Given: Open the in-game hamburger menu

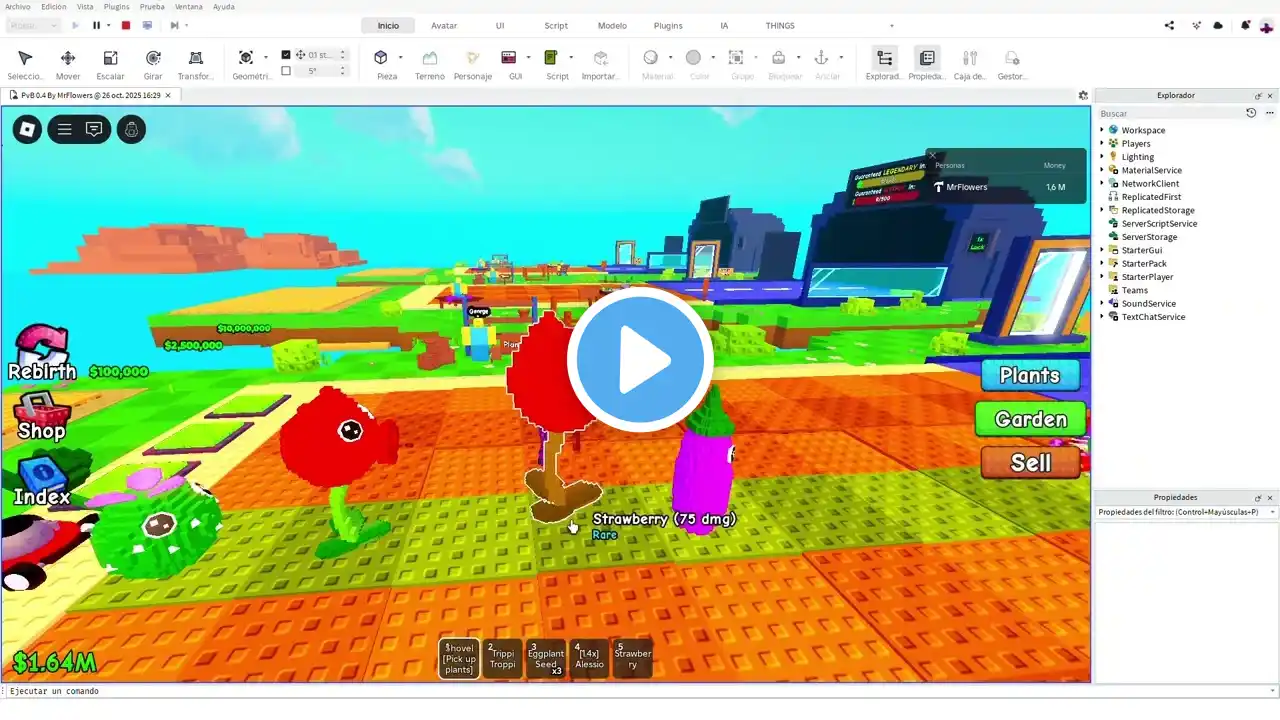Looking at the screenshot, I should tap(64, 129).
